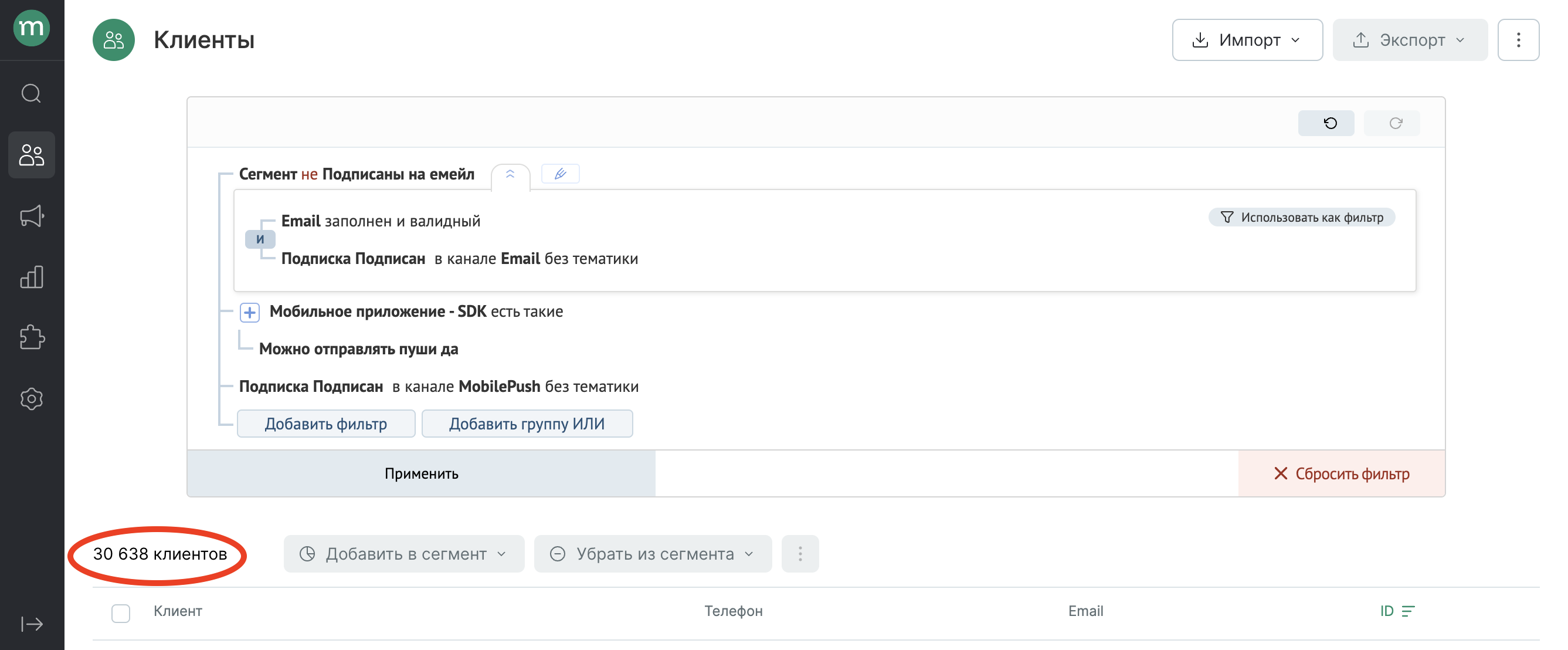Click the '30 638 клиентов' count
The width and height of the screenshot is (1568, 650).
pos(160,554)
